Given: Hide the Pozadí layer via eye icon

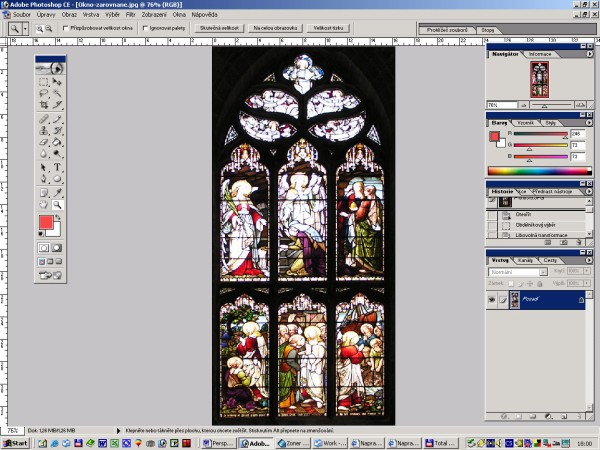Looking at the screenshot, I should 492,299.
